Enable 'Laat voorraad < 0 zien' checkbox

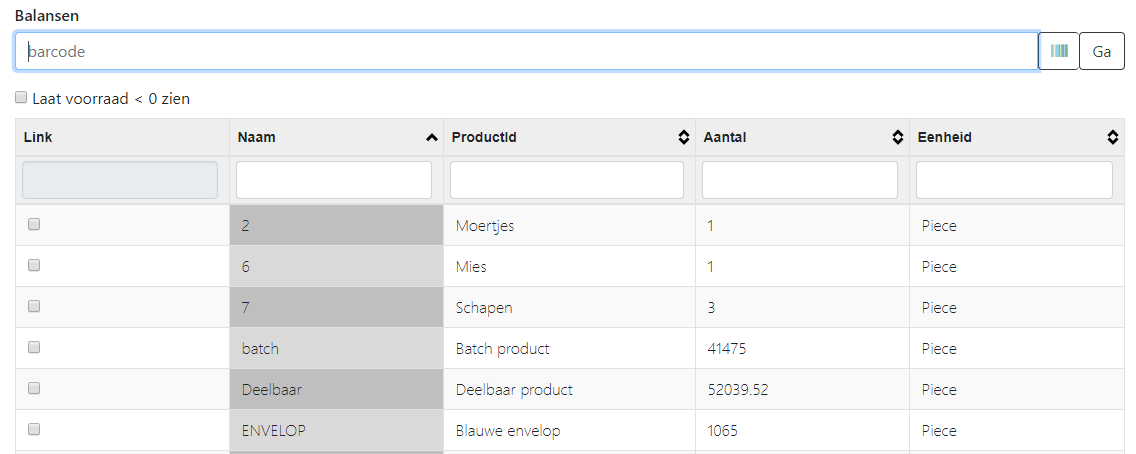22,98
